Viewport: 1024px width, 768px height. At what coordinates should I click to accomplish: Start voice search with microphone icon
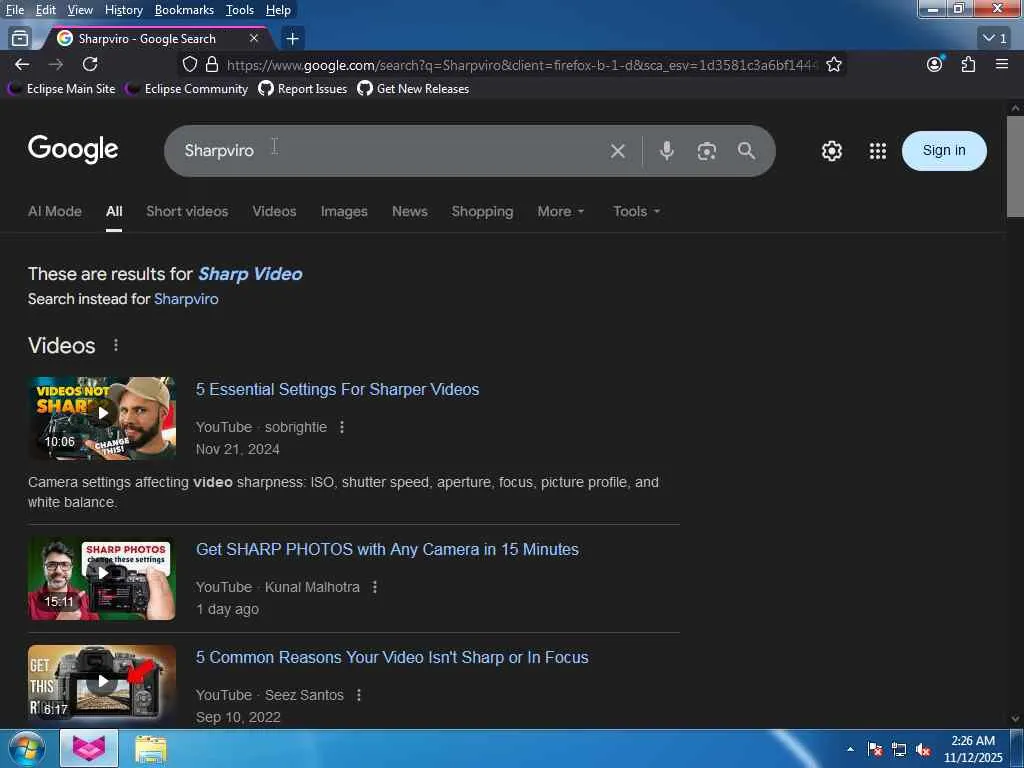pyautogui.click(x=666, y=151)
